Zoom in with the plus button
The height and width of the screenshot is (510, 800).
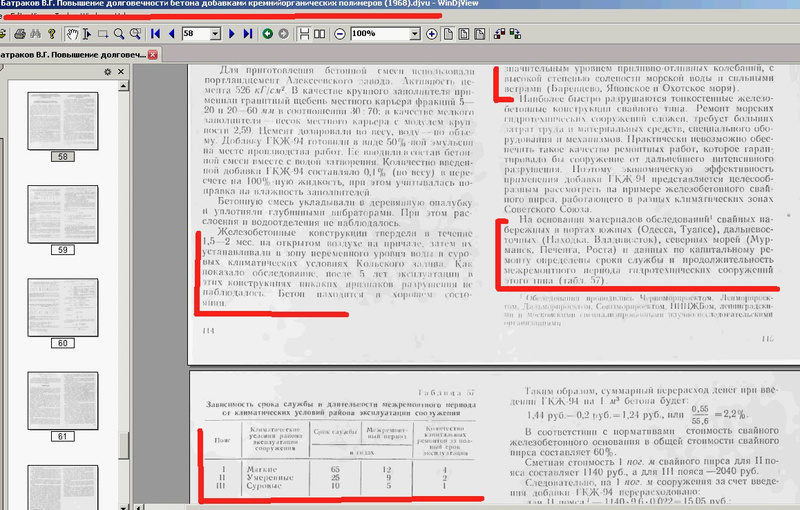(x=432, y=34)
